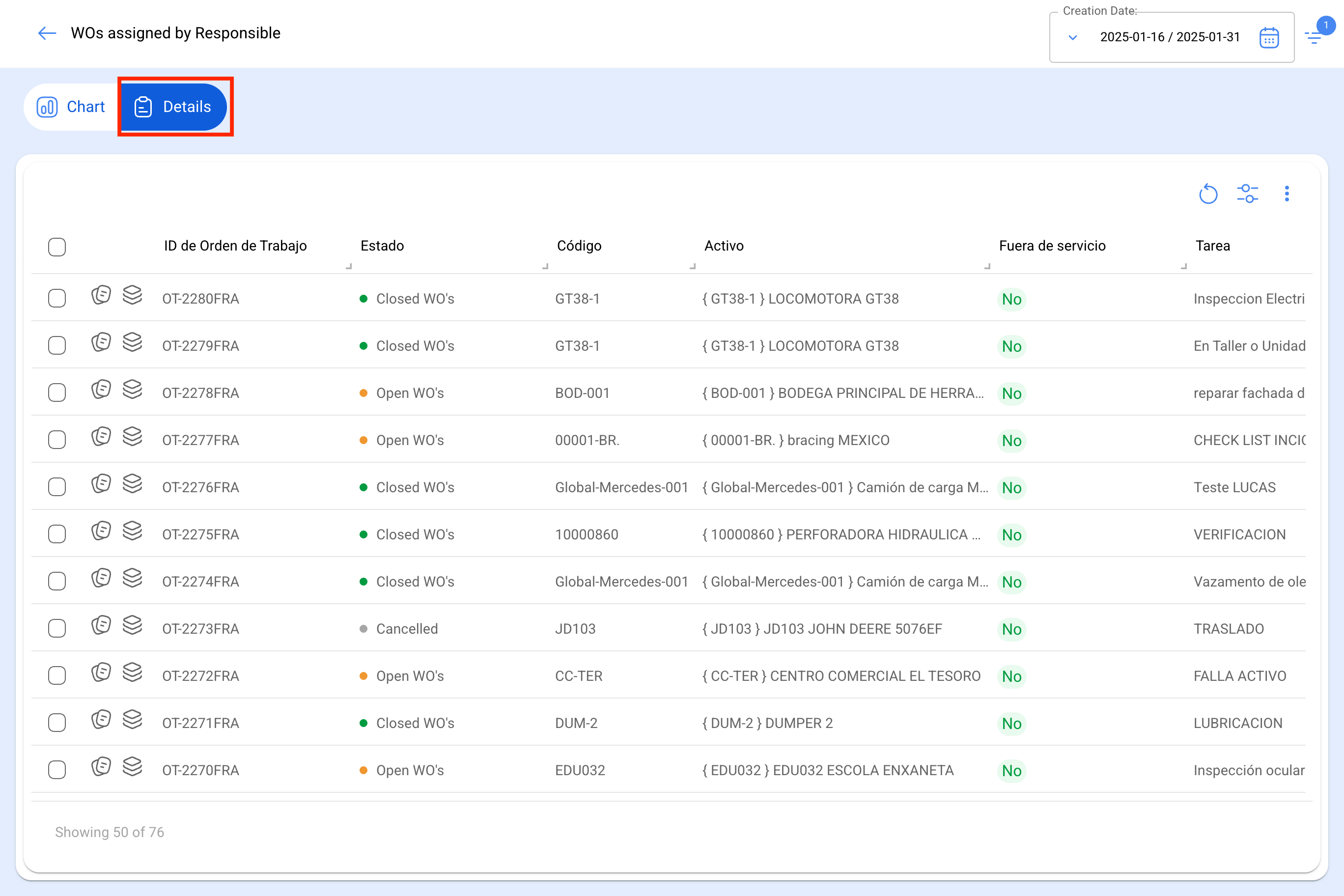Open notes icon for OT-2280FRA
The image size is (1344, 896).
(101, 295)
